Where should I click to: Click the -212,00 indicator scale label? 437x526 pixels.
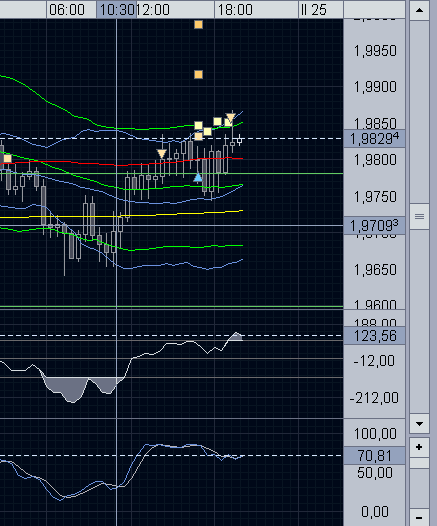point(374,398)
